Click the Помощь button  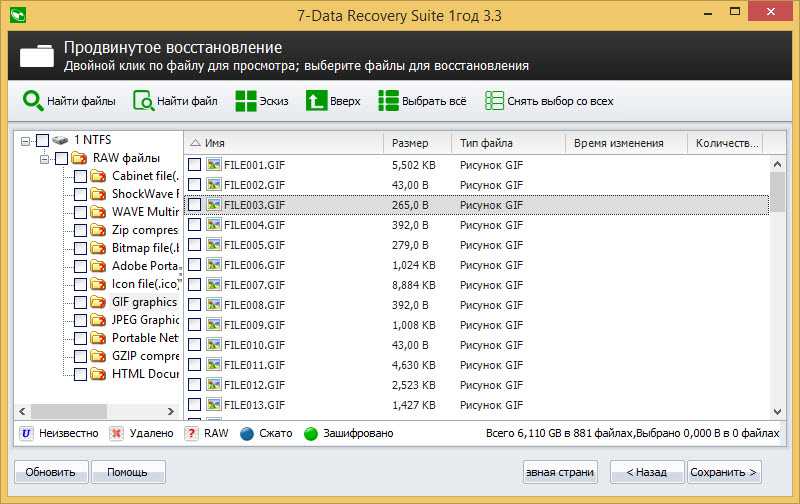point(128,472)
